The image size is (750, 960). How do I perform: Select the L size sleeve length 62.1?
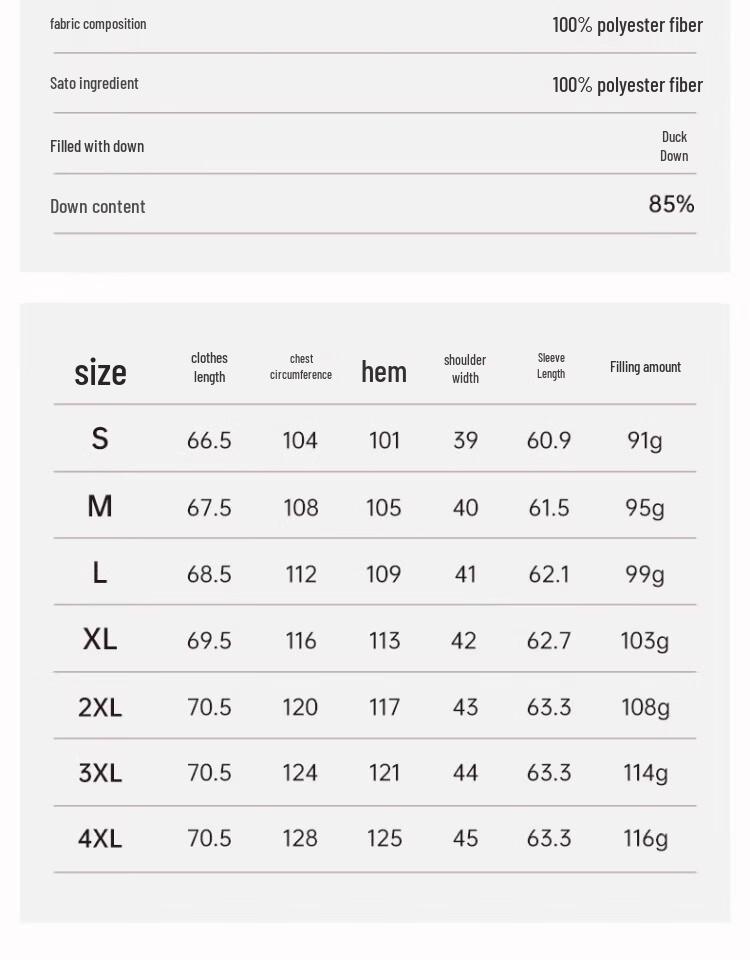pyautogui.click(x=549, y=574)
